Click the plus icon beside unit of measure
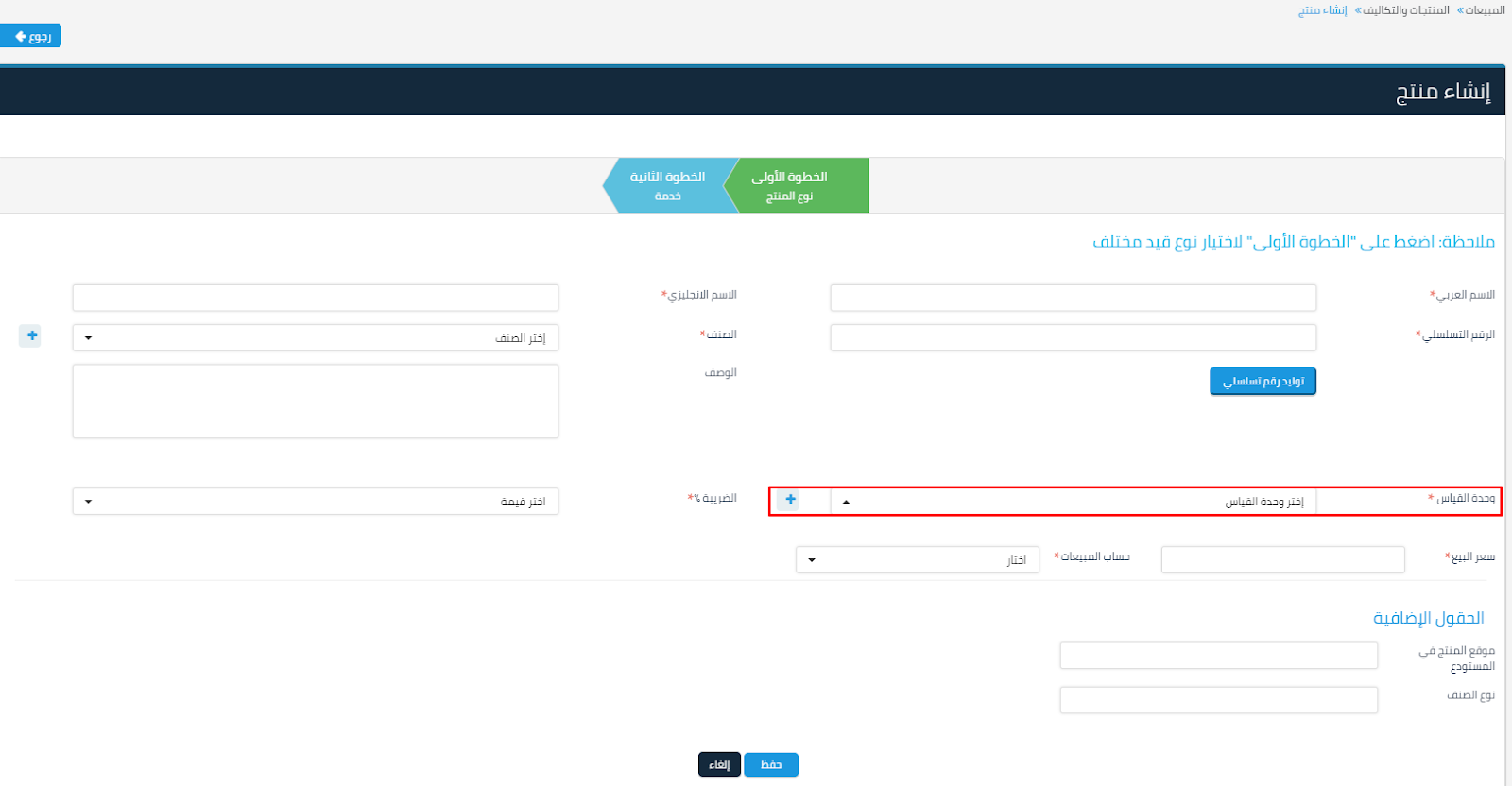 [x=790, y=500]
